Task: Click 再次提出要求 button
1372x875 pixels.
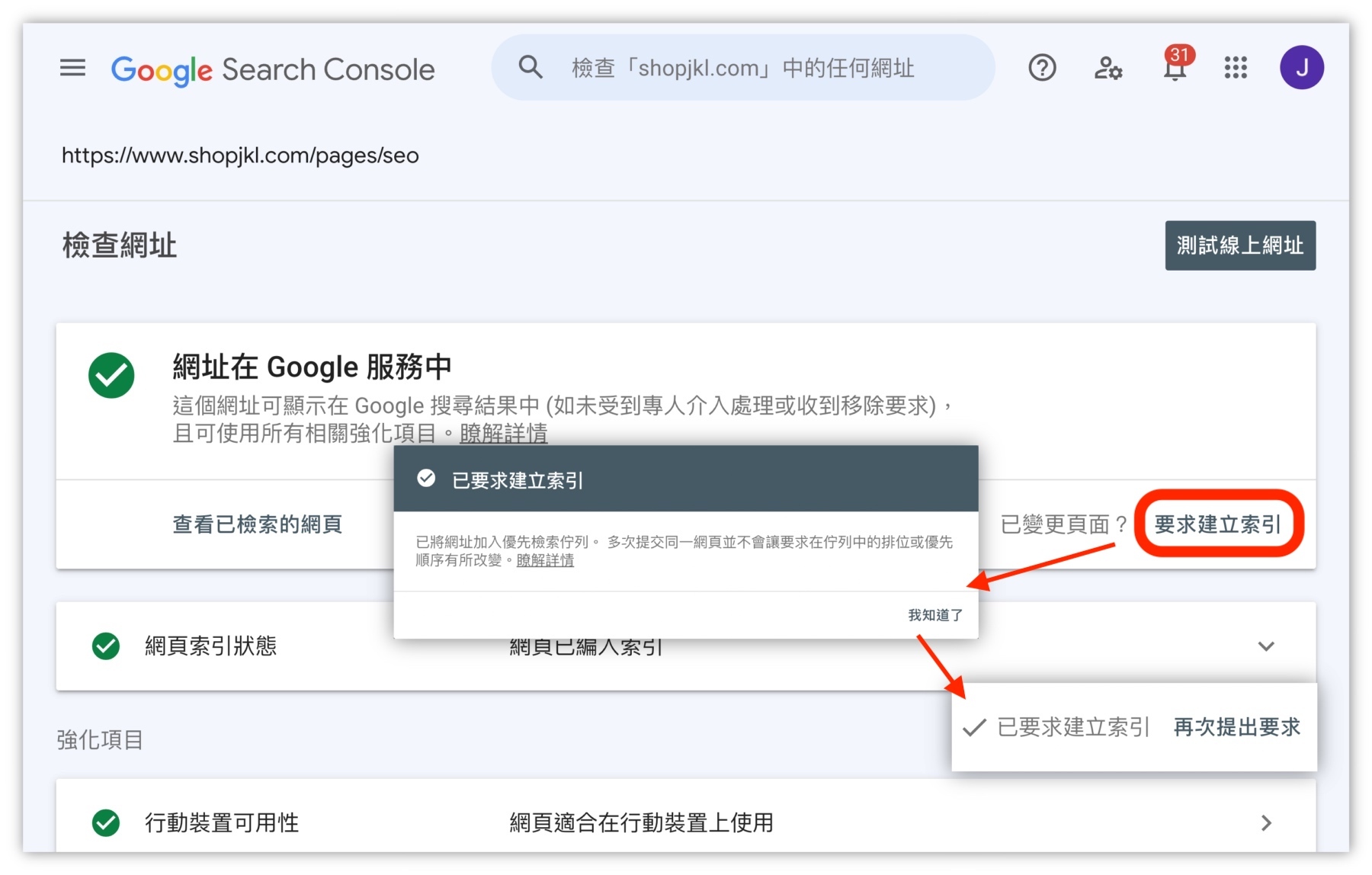Action: click(1237, 727)
